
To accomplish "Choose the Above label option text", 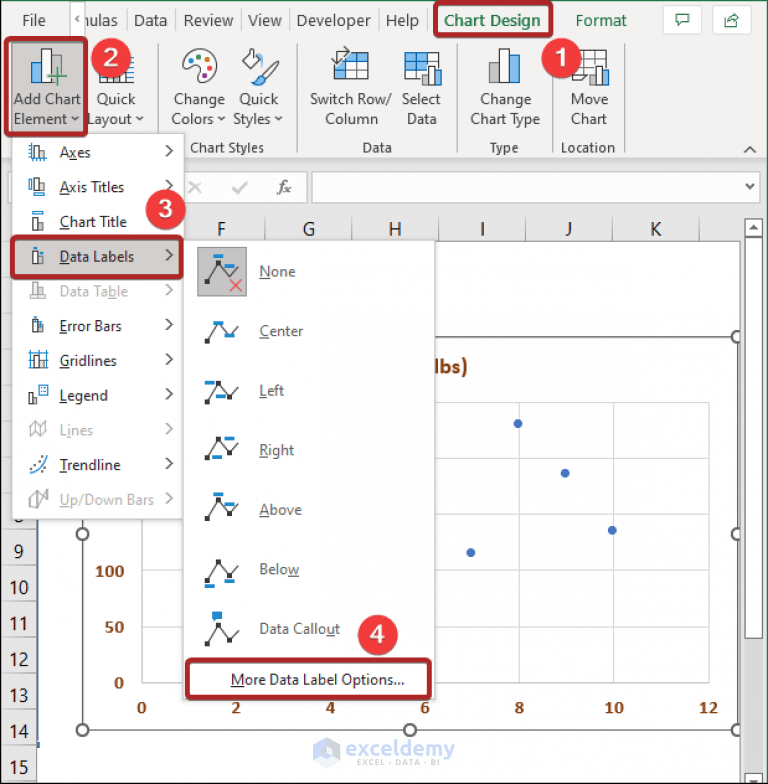I will click(x=280, y=510).
